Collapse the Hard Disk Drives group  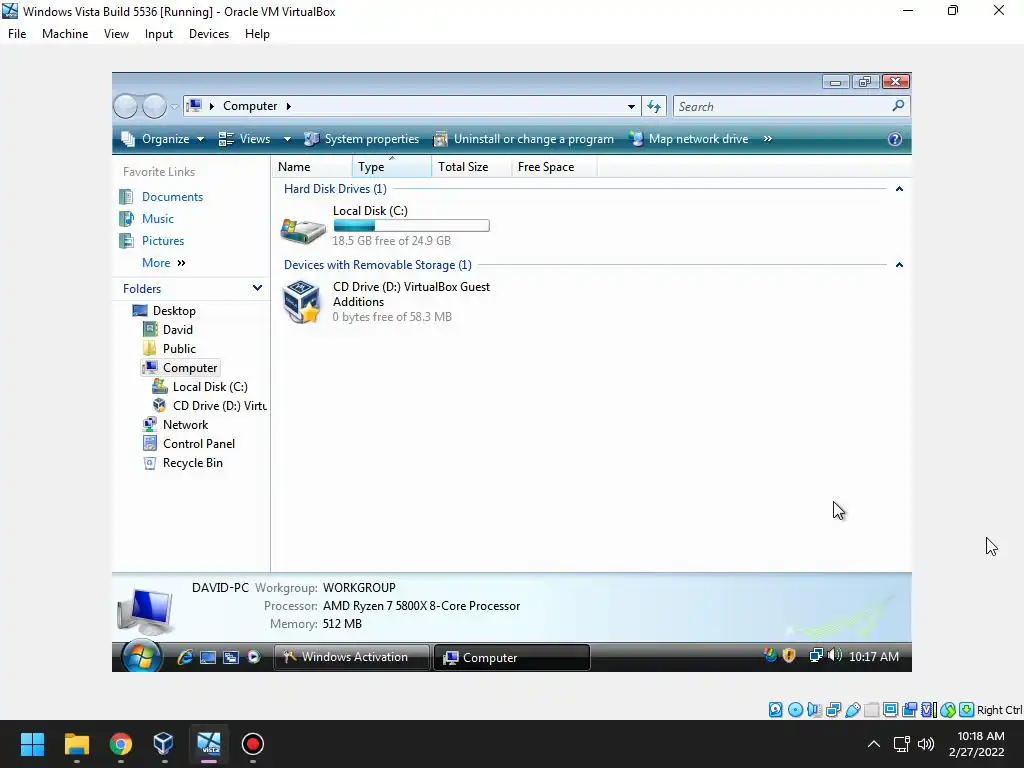899,189
